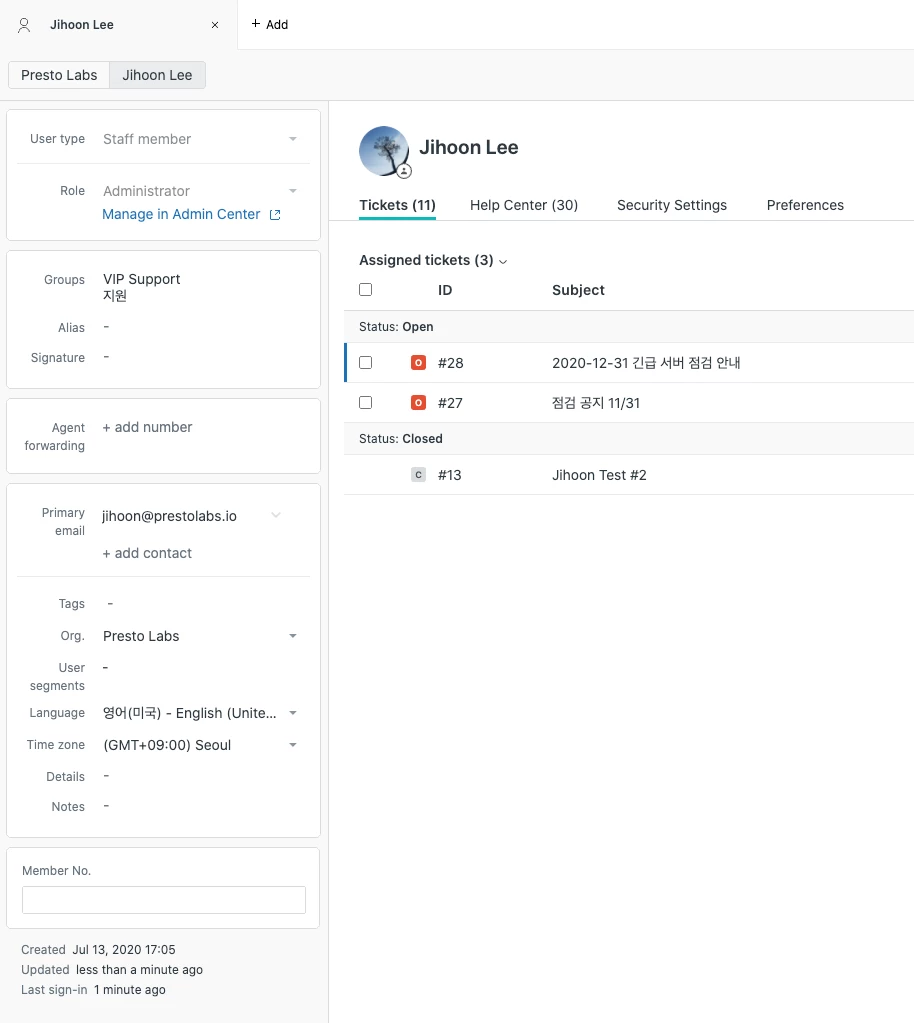The width and height of the screenshot is (914, 1023).
Task: Click the external link icon beside Admin Center
Action: tap(275, 215)
